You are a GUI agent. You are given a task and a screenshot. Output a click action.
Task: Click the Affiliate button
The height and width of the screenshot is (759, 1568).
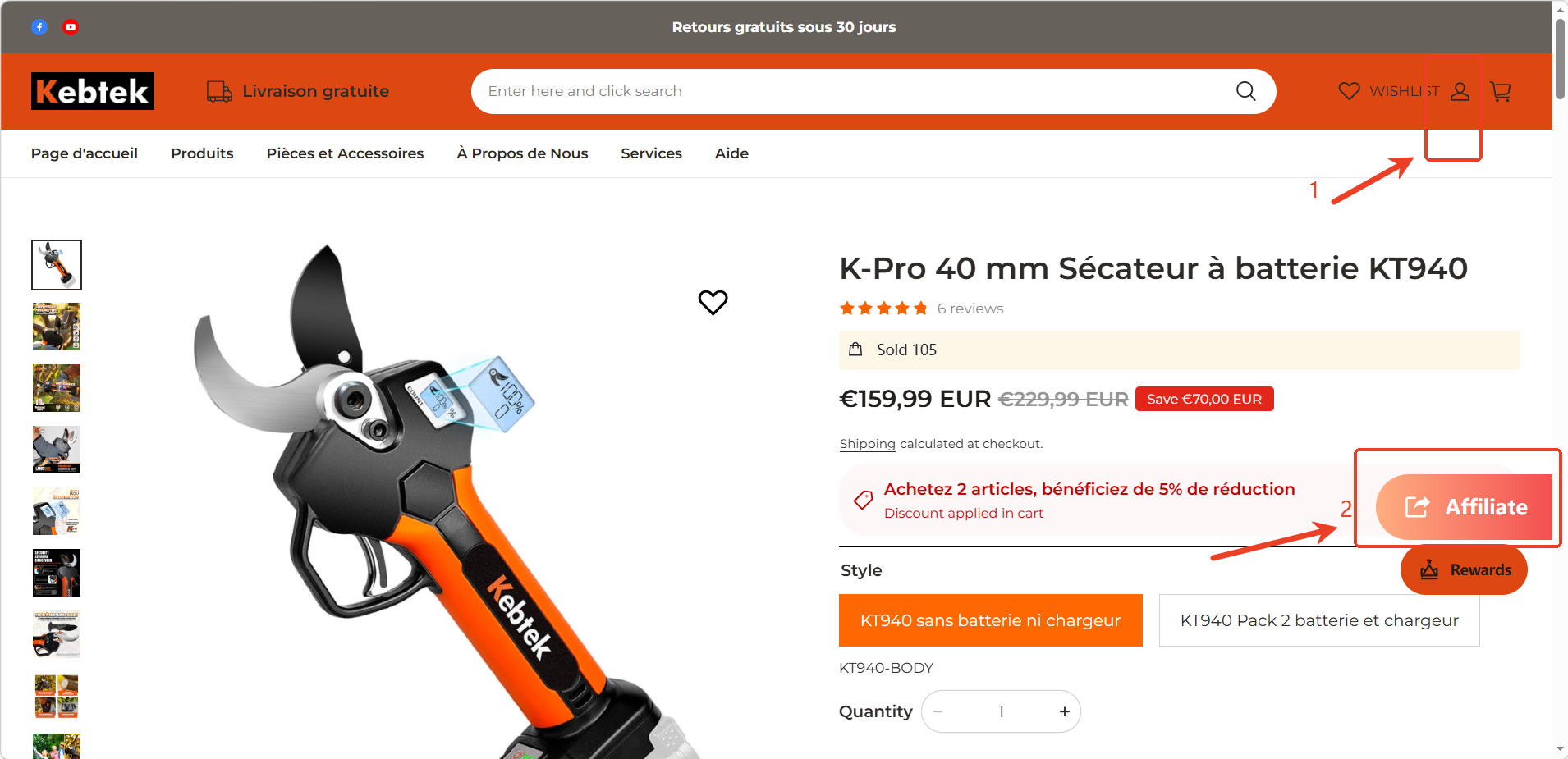1465,507
